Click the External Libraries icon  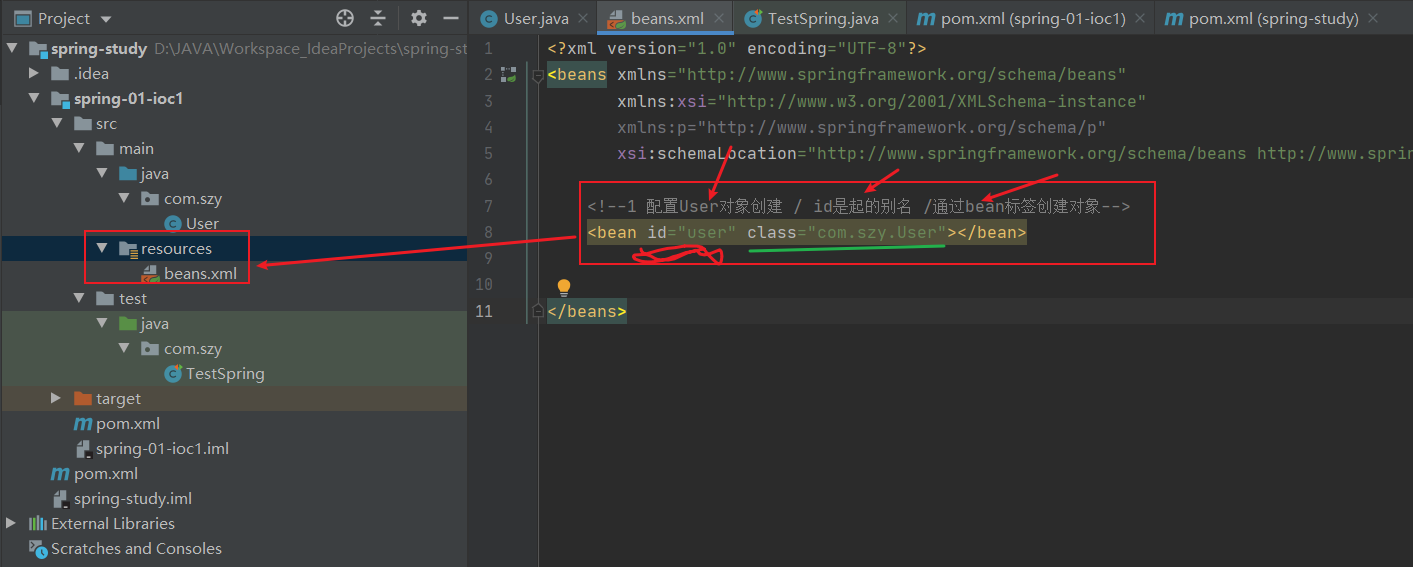37,524
